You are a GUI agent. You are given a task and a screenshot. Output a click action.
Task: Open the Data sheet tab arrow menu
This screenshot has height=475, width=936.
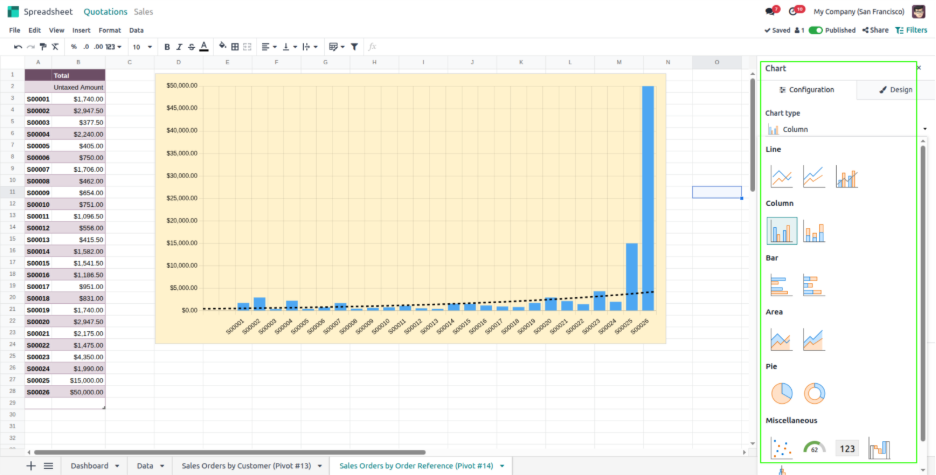(x=162, y=466)
